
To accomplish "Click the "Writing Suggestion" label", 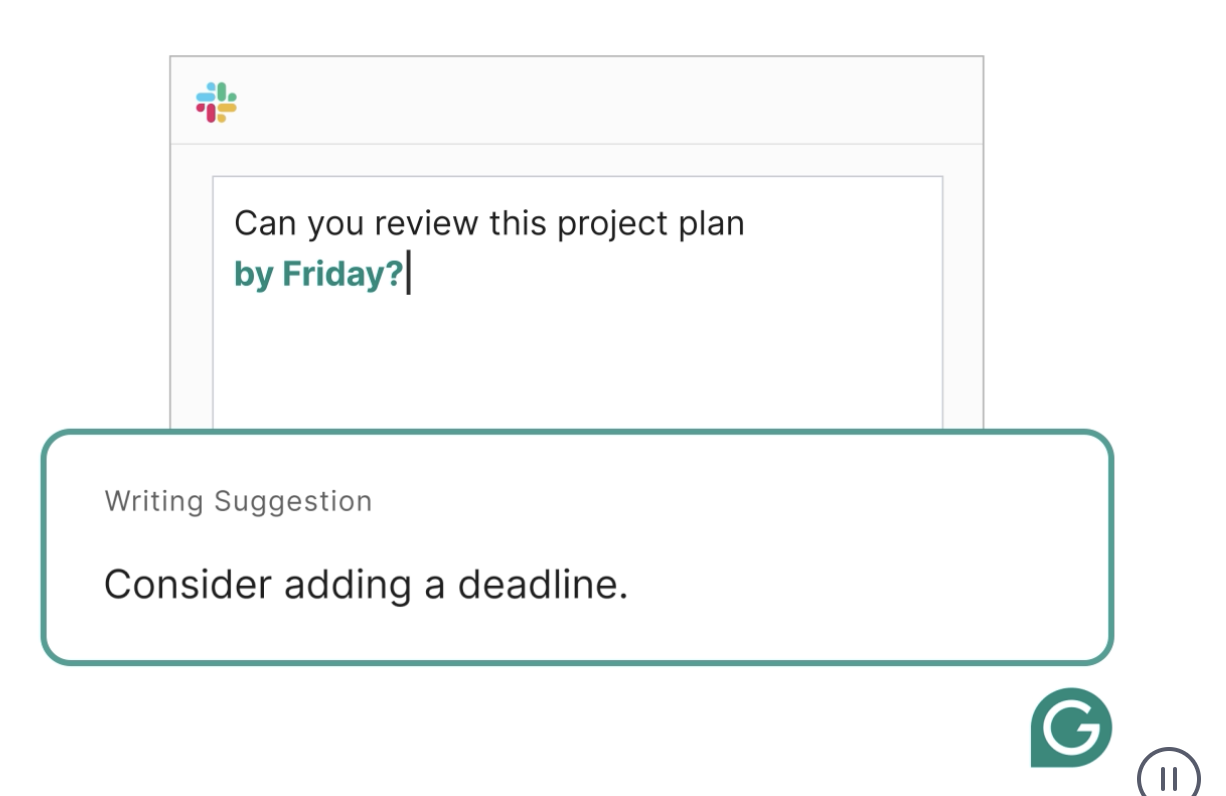I will tap(238, 501).
